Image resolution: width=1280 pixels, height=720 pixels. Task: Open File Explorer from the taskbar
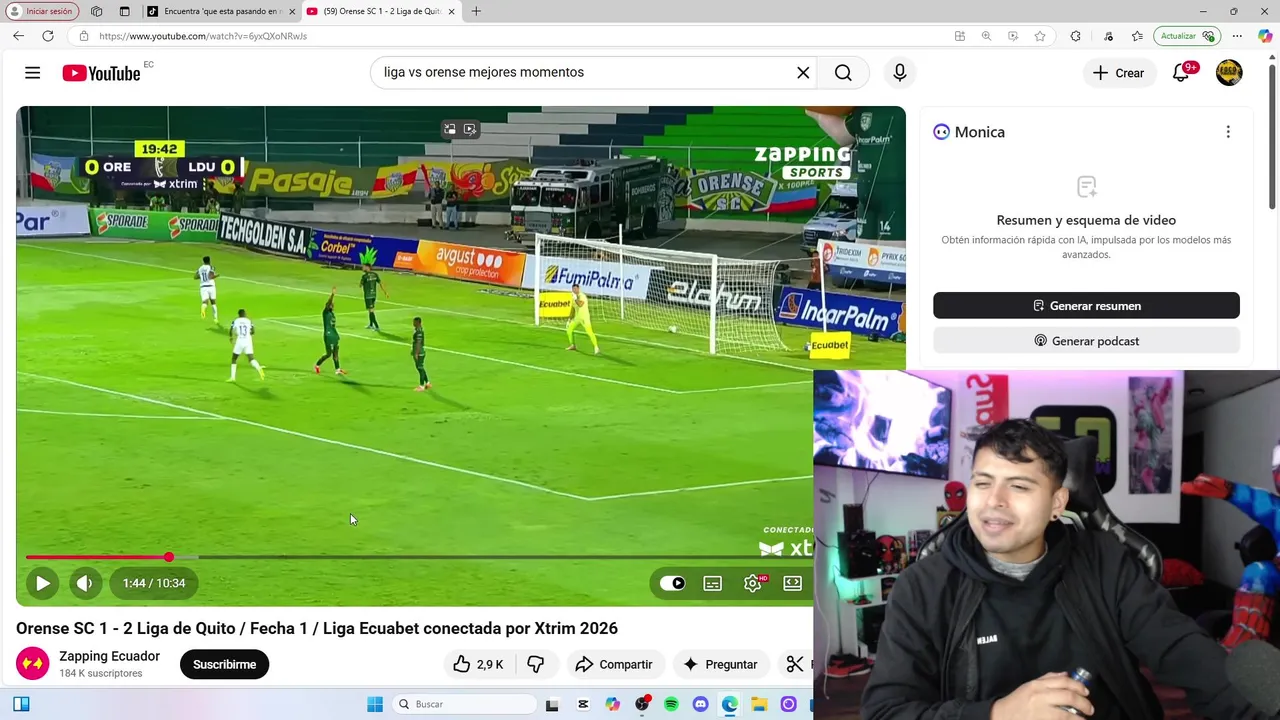759,704
